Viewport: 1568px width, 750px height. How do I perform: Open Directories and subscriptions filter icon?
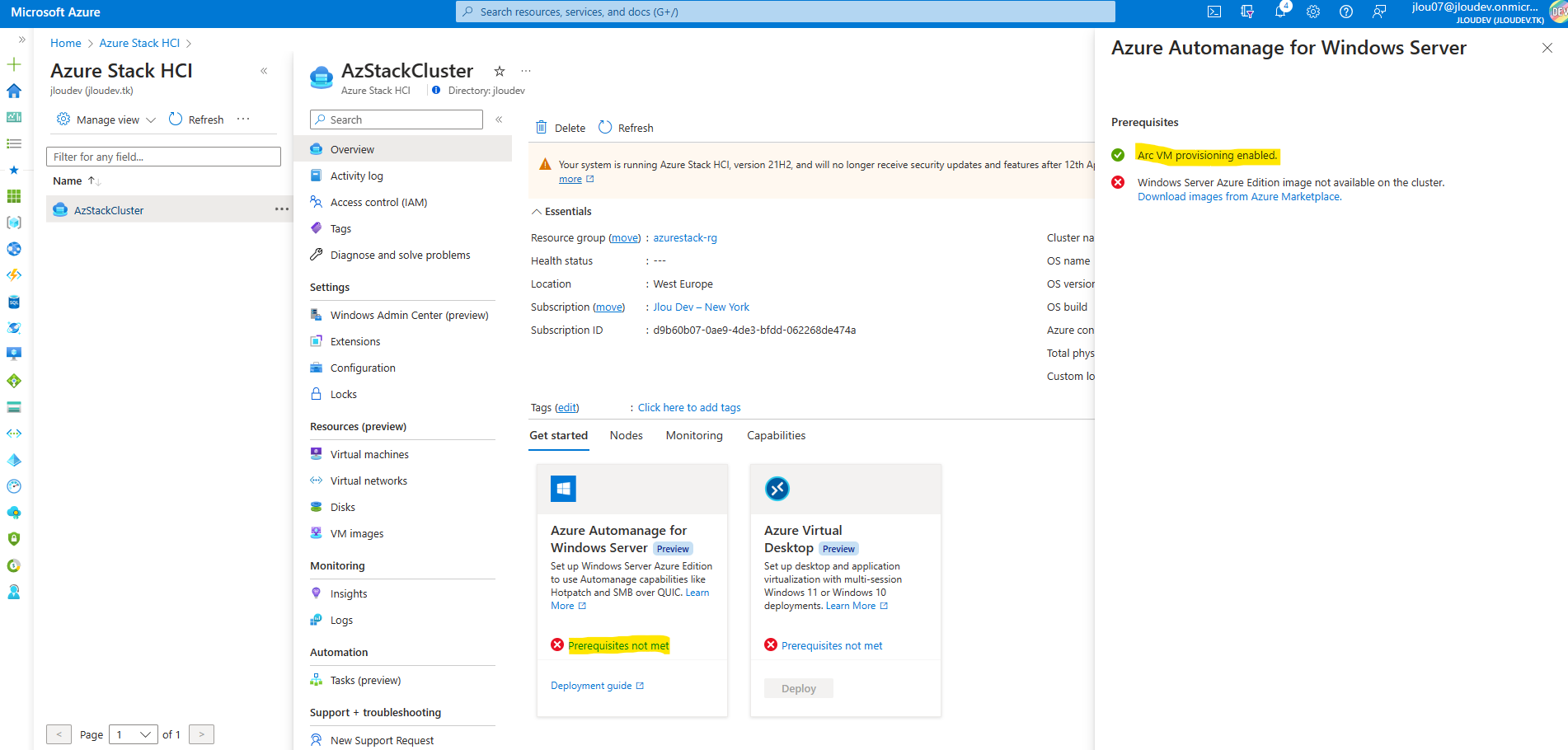point(1246,12)
